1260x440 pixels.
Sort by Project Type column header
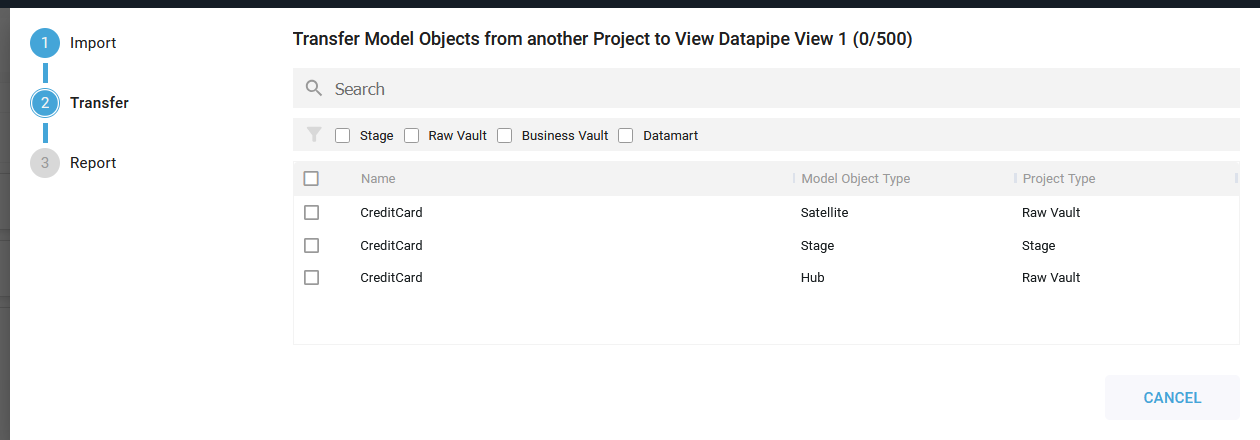1058,179
